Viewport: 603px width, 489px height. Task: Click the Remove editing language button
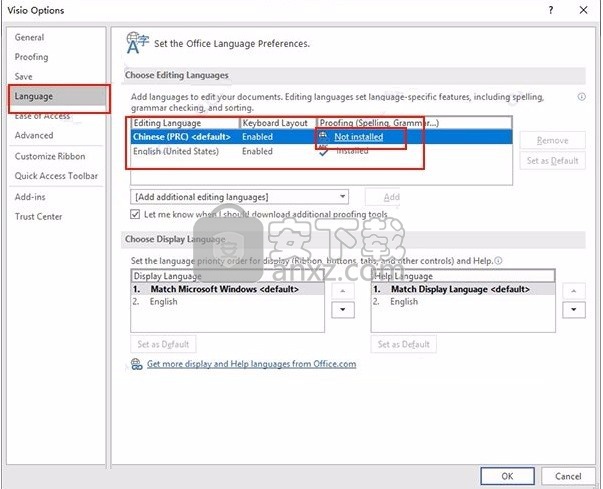point(552,140)
